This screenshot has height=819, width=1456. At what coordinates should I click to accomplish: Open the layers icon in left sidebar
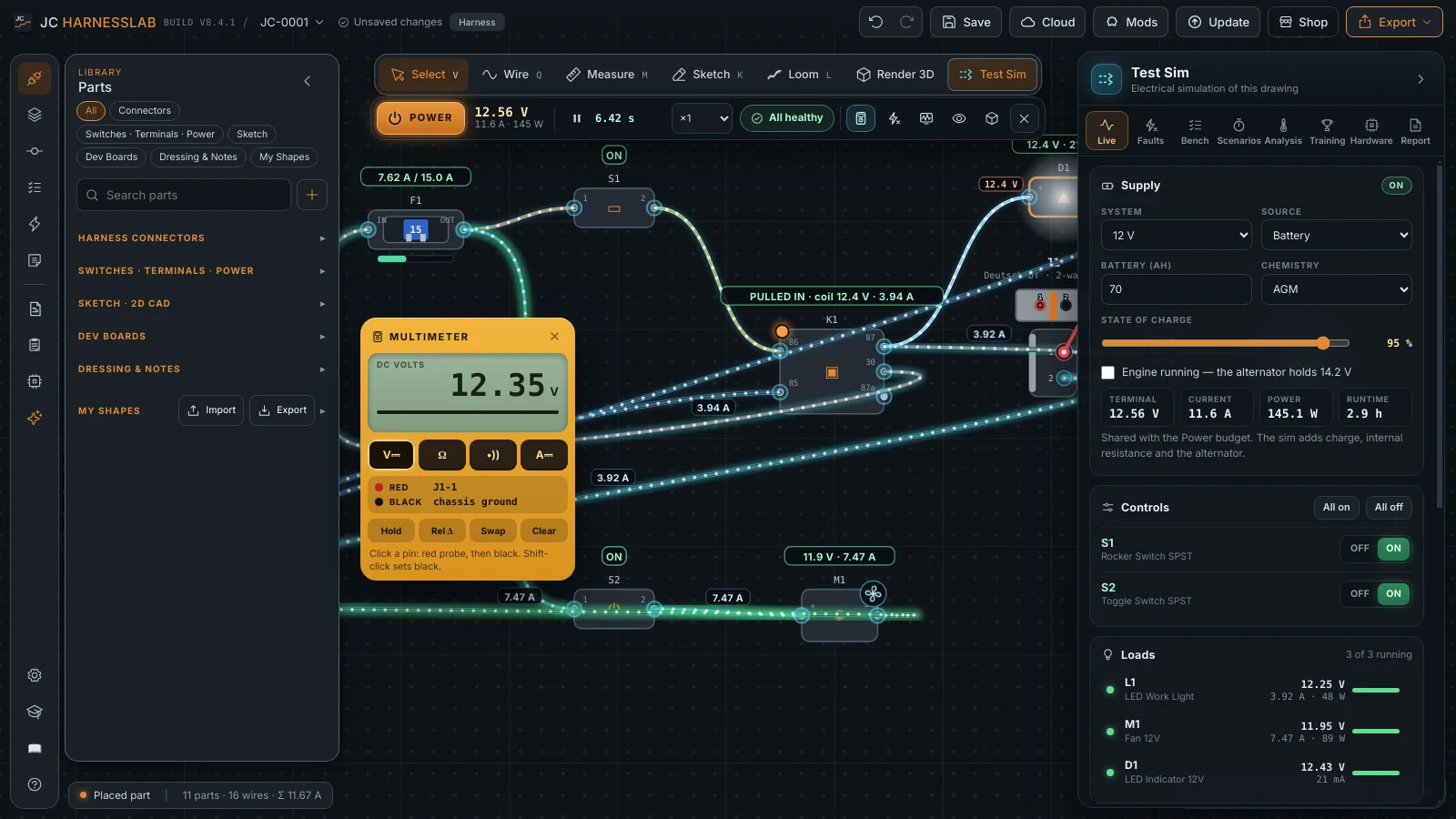click(35, 115)
